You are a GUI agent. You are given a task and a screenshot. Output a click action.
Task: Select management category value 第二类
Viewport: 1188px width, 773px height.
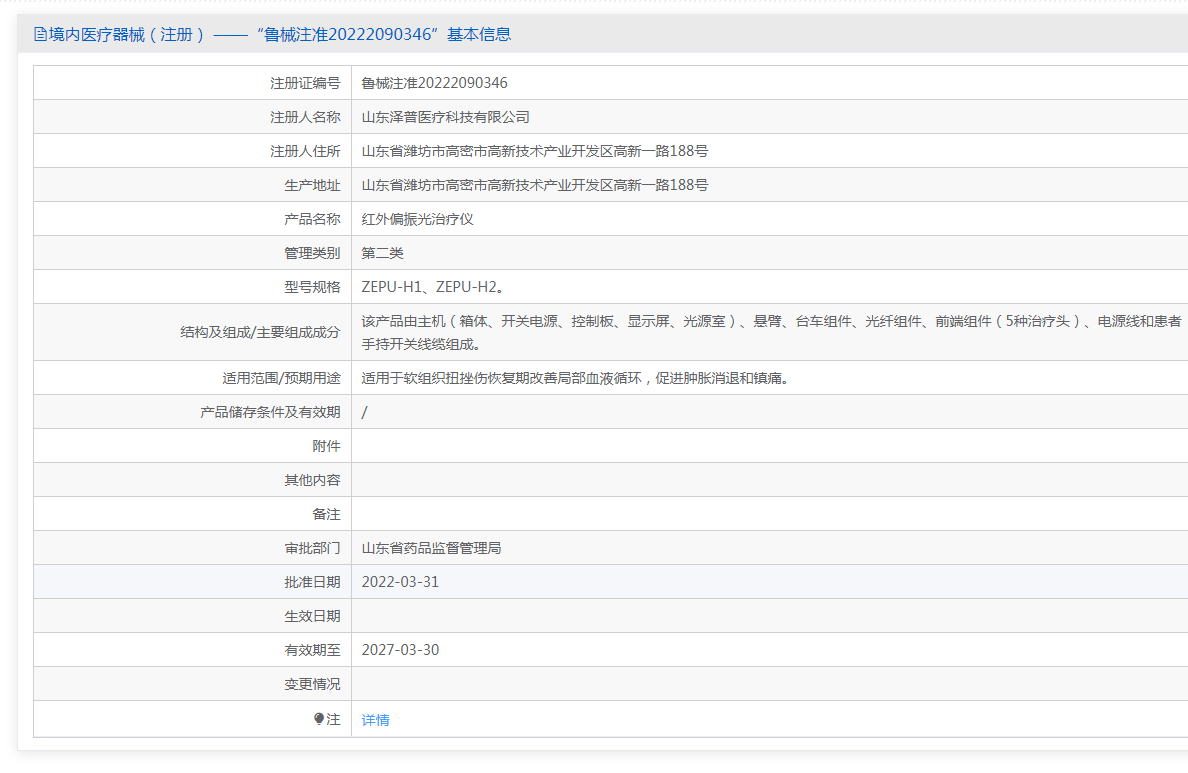(383, 253)
